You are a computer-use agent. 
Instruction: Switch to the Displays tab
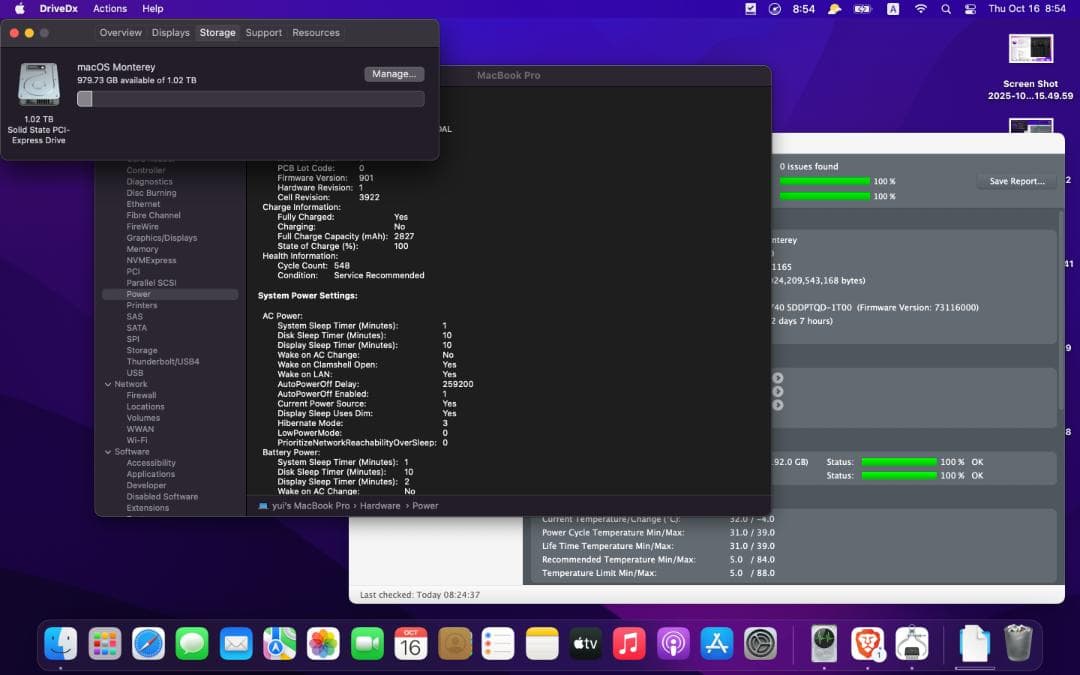tap(170, 32)
